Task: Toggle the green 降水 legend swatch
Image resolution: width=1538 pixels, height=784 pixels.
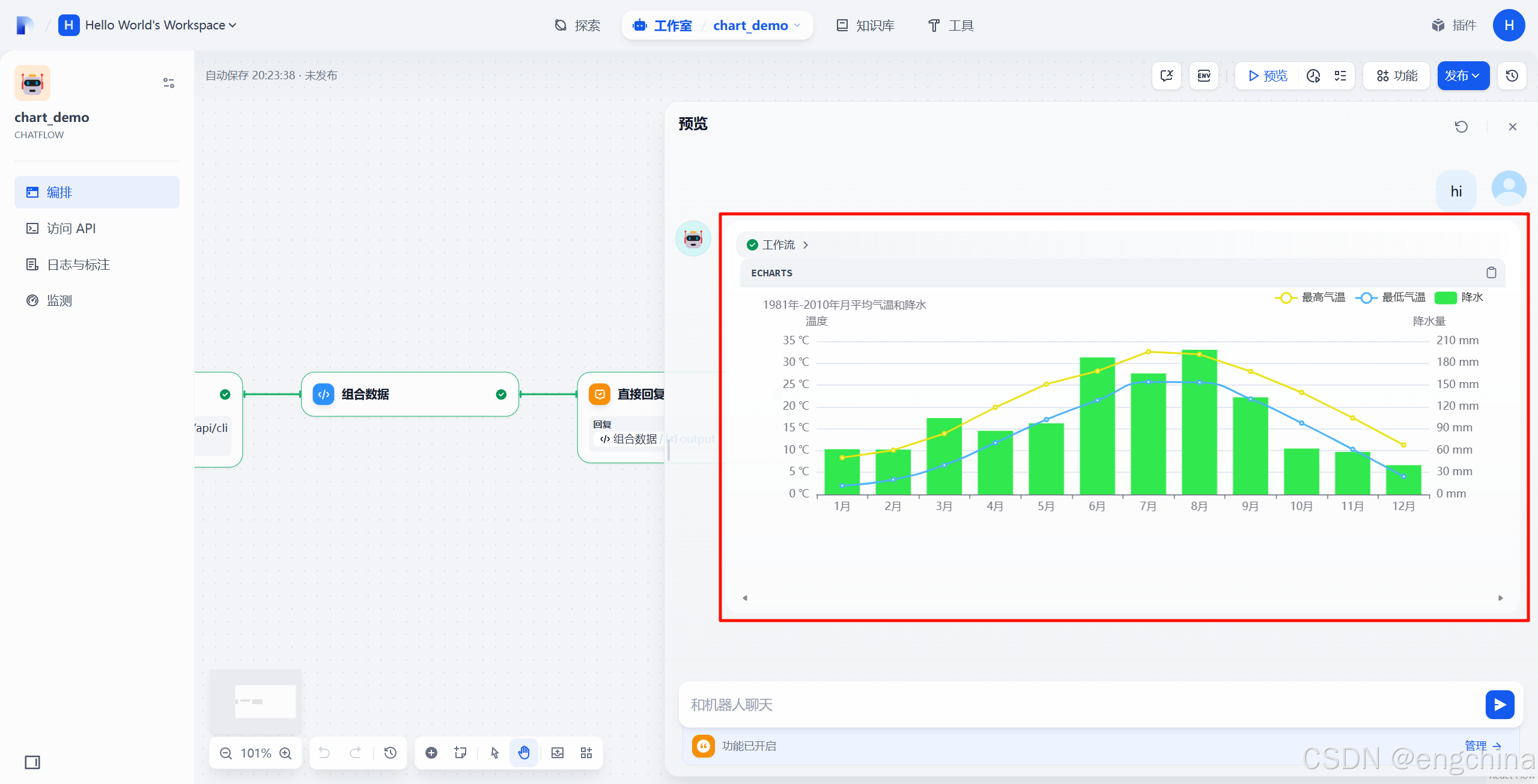Action: (1445, 297)
